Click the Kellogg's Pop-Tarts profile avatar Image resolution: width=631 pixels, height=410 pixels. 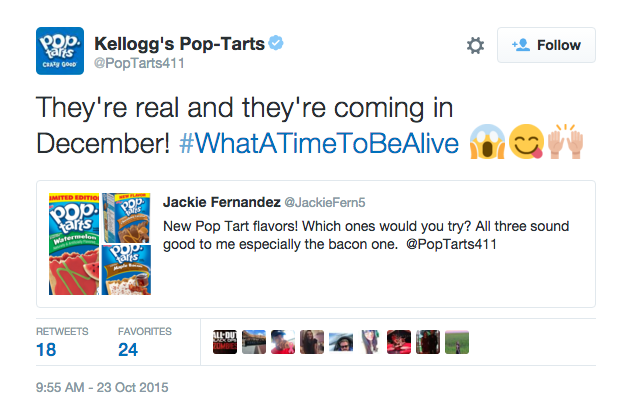coord(60,49)
